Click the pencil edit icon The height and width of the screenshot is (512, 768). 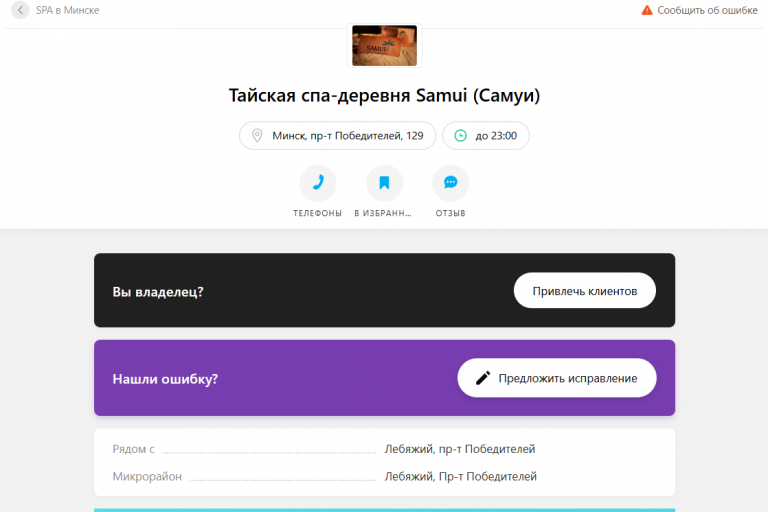coord(483,378)
